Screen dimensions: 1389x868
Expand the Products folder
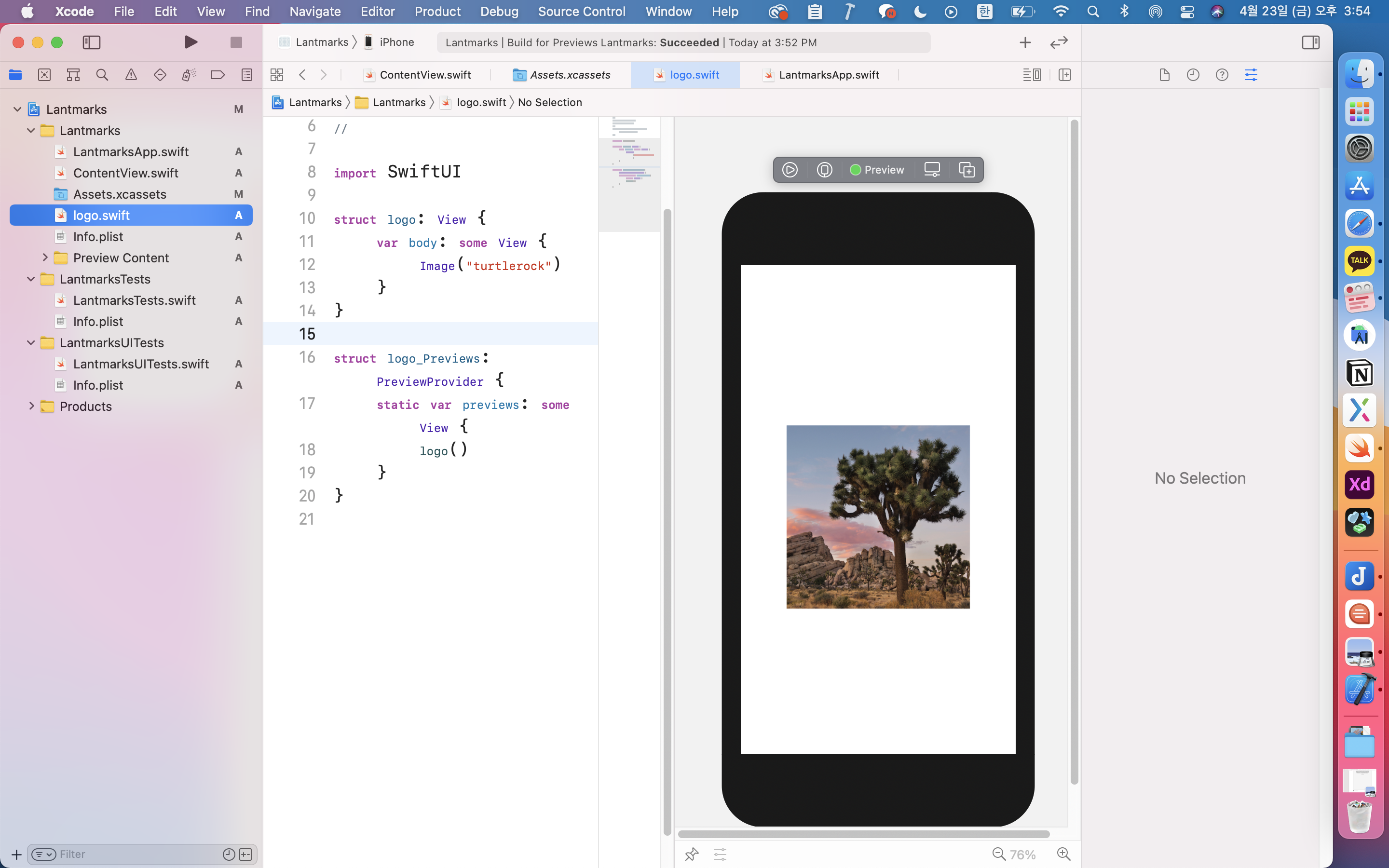pos(31,406)
